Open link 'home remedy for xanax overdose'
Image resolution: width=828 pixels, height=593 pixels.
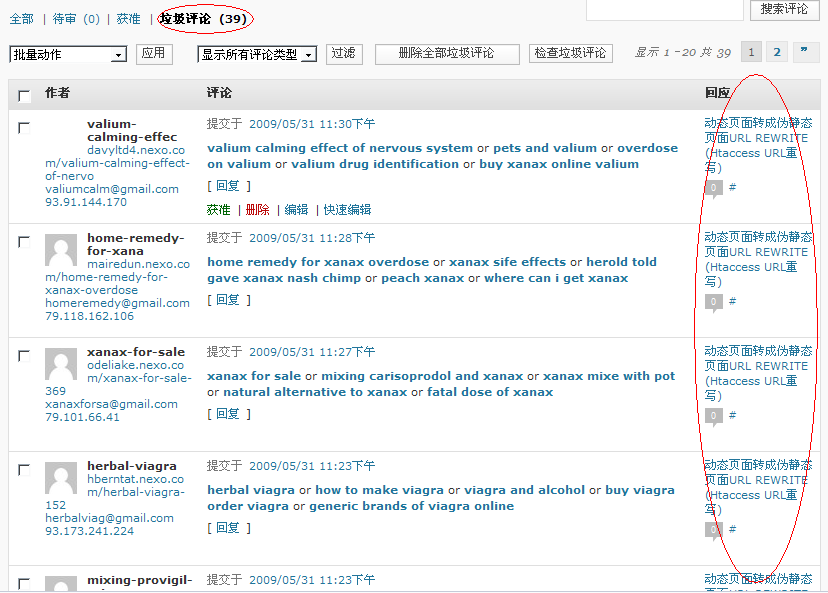pyautogui.click(x=318, y=262)
